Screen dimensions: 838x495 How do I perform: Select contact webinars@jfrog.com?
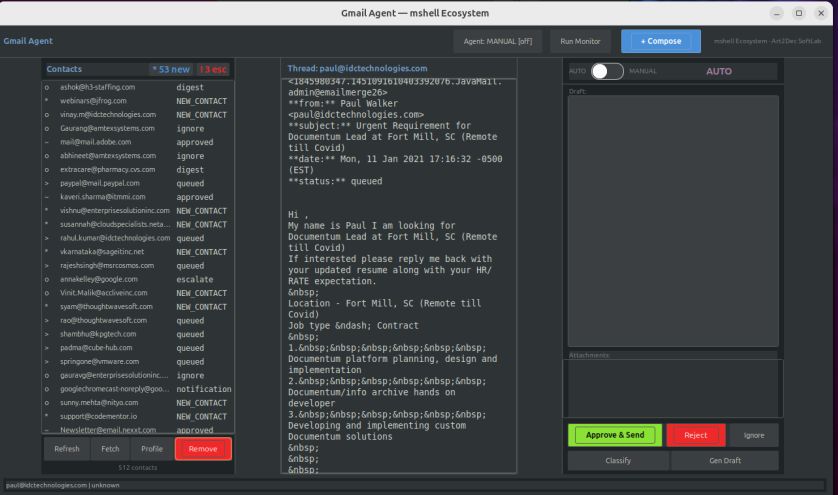138,101
